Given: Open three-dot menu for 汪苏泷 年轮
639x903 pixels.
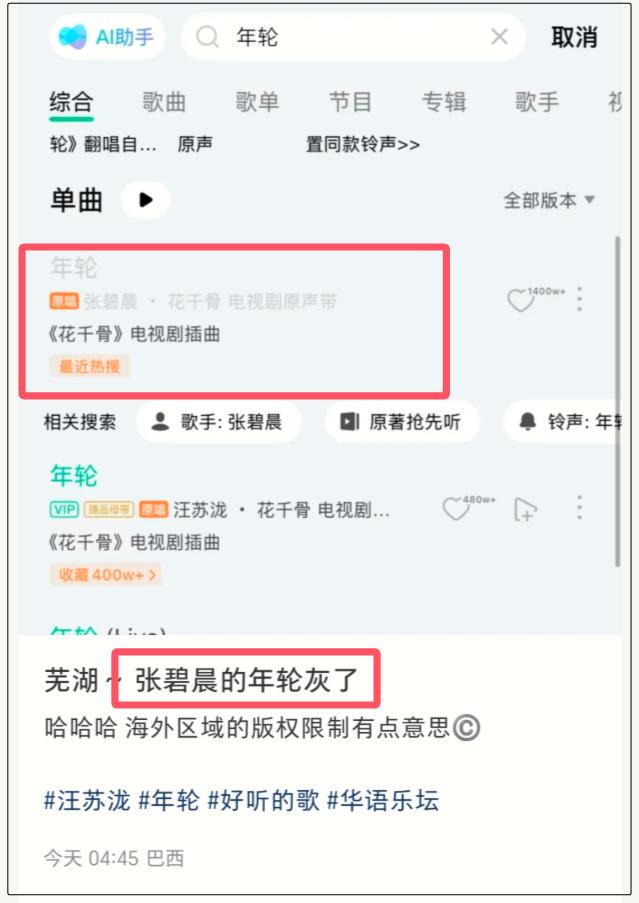Looking at the screenshot, I should tap(580, 508).
